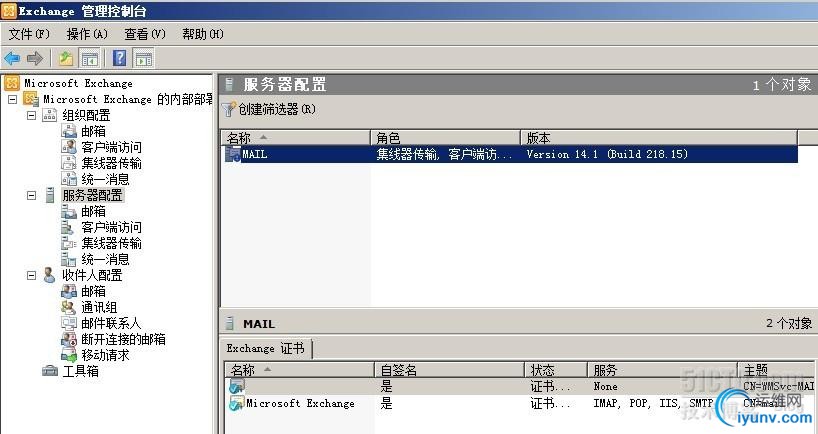Screen dimensions: 818x434
Task: Open the 文件(F) menu
Action: (29, 34)
